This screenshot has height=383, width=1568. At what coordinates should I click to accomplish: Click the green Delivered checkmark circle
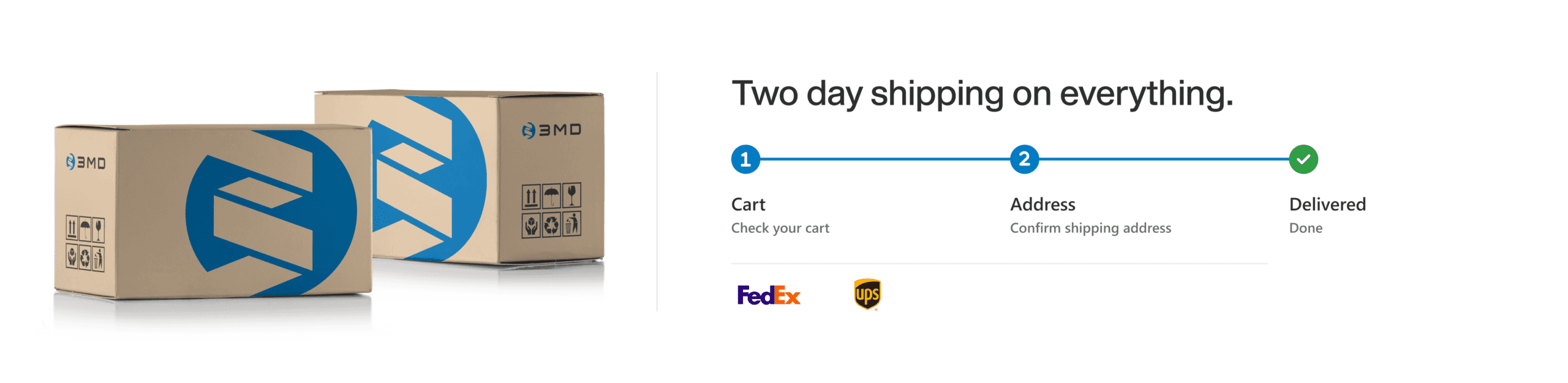1303,159
